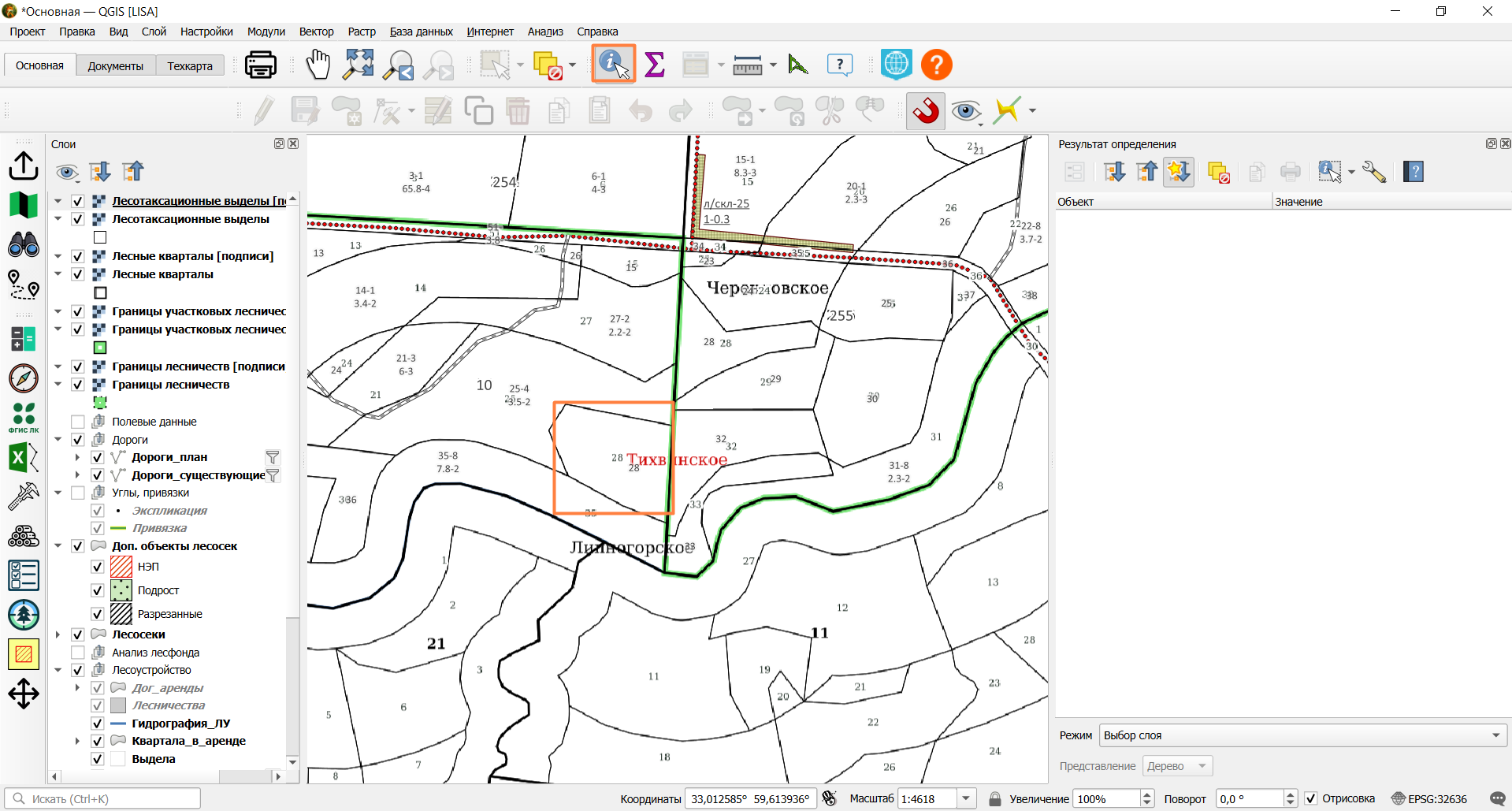This screenshot has width=1512, height=811.
Task: Uncheck the Дороги_план layer
Action: coord(98,457)
